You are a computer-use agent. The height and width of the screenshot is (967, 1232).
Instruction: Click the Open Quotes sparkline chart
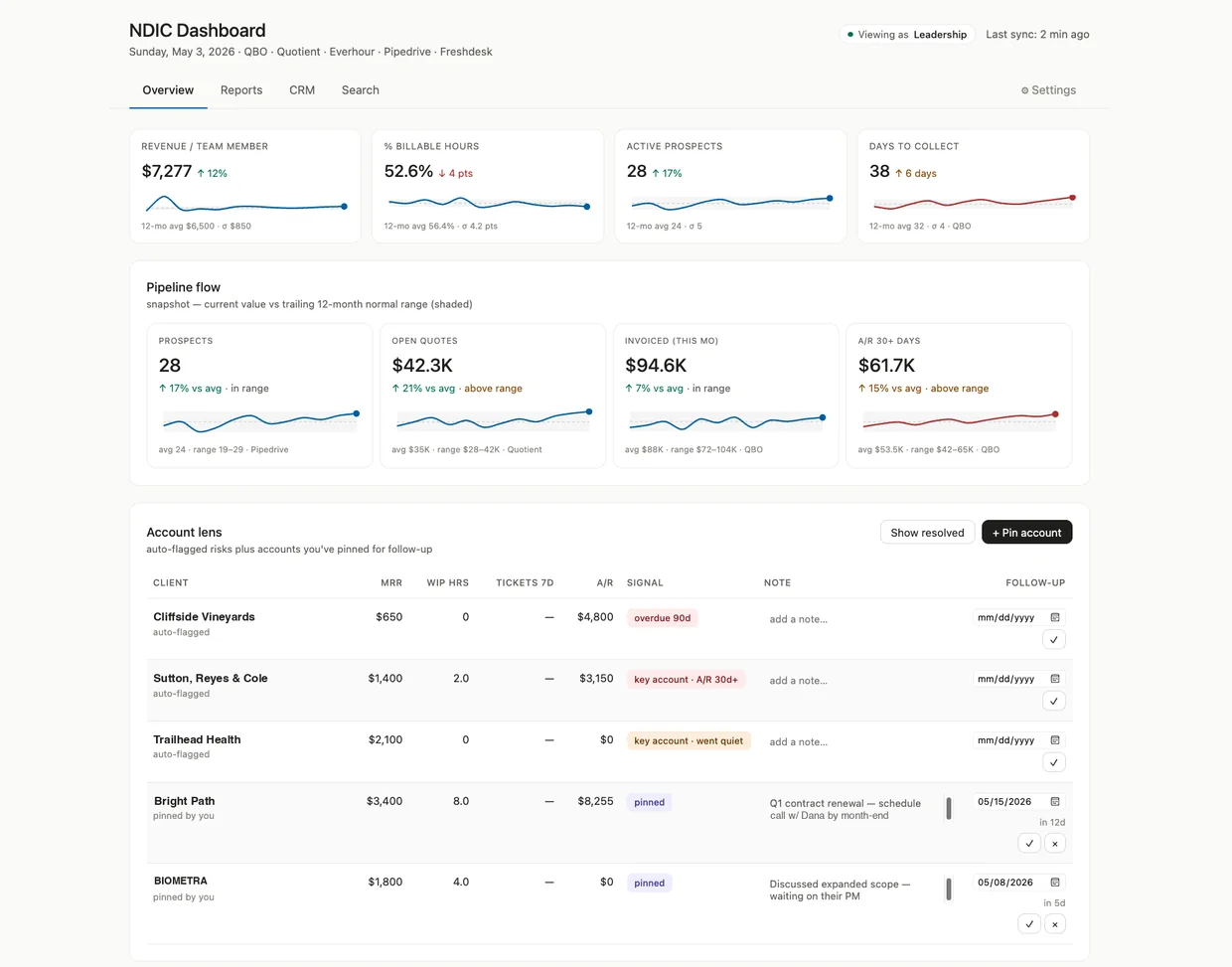(x=493, y=421)
